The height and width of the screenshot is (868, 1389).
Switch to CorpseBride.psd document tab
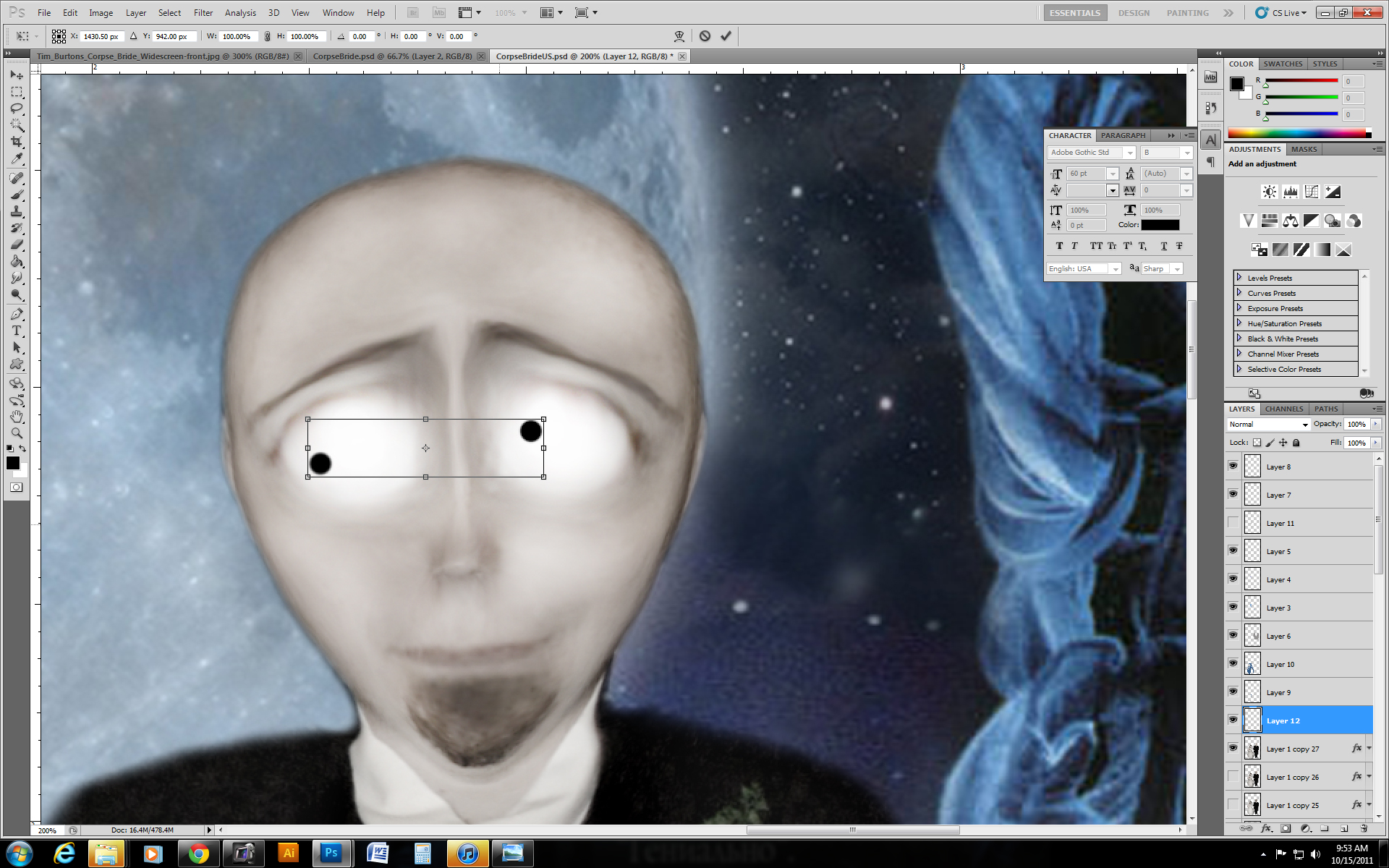[392, 56]
